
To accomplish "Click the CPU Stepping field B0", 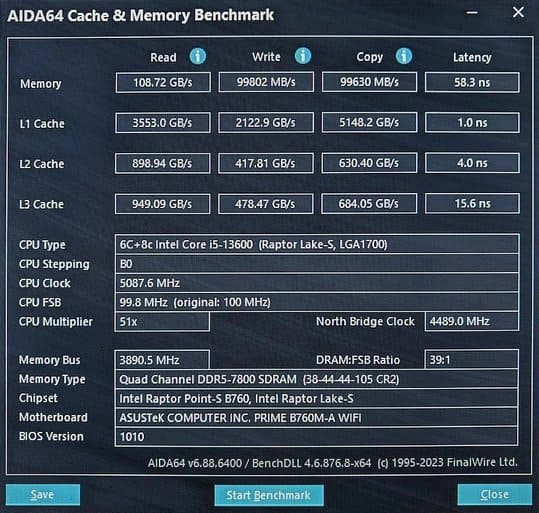I will click(x=317, y=264).
